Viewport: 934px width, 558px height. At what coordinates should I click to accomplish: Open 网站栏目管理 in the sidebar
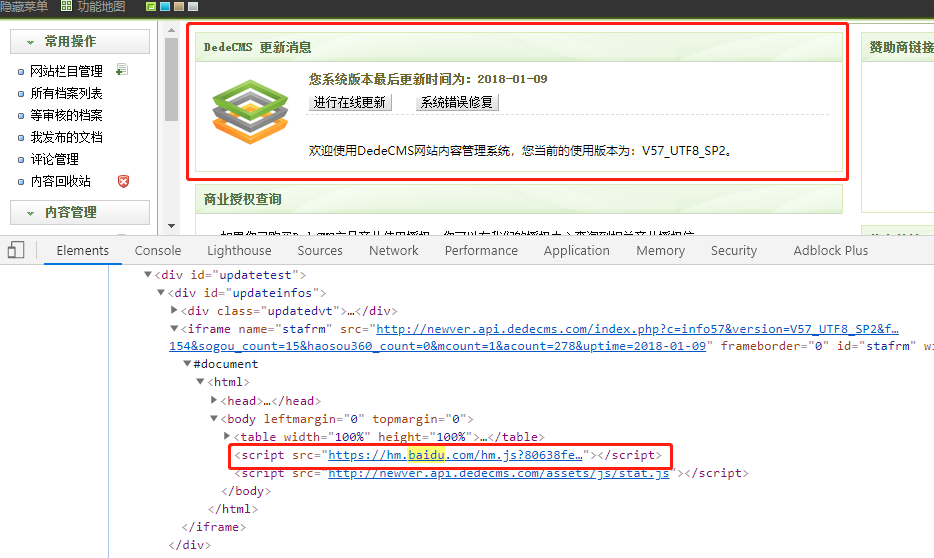(66, 71)
